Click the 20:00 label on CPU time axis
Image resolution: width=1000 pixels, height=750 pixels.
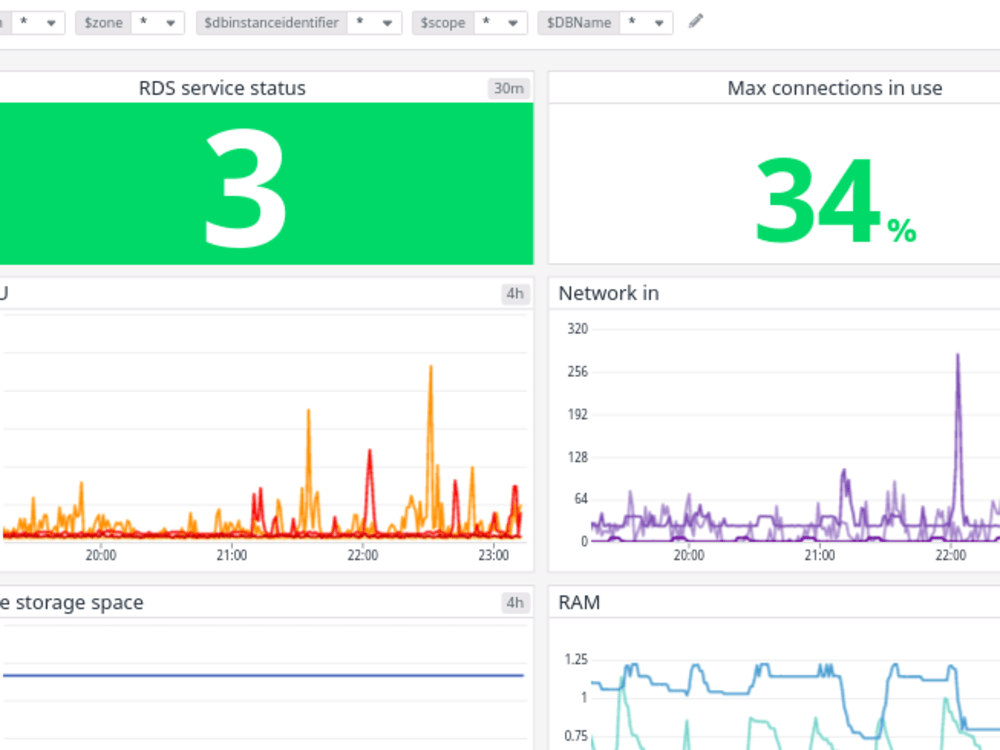pos(101,555)
